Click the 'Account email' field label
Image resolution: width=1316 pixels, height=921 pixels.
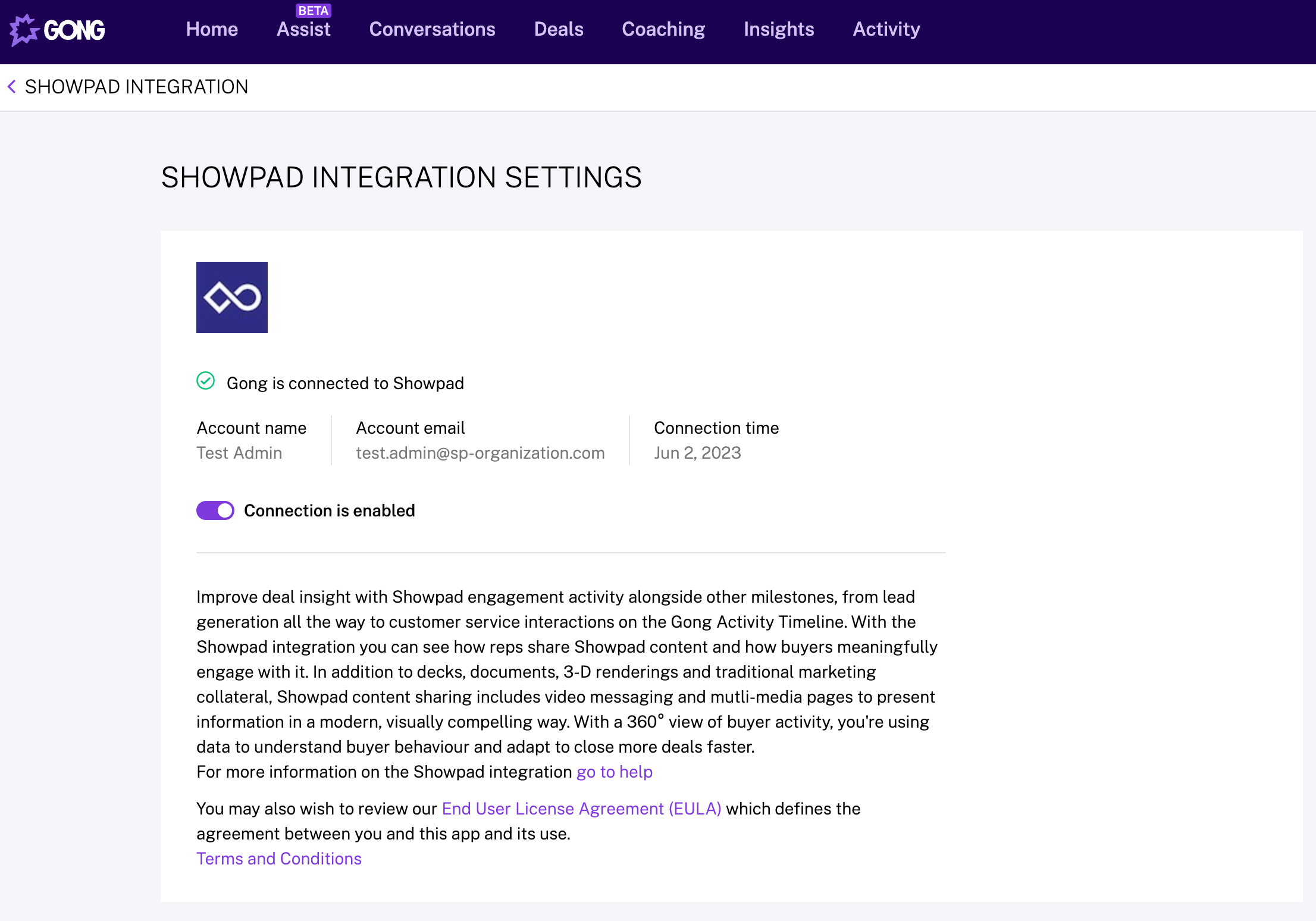point(411,428)
